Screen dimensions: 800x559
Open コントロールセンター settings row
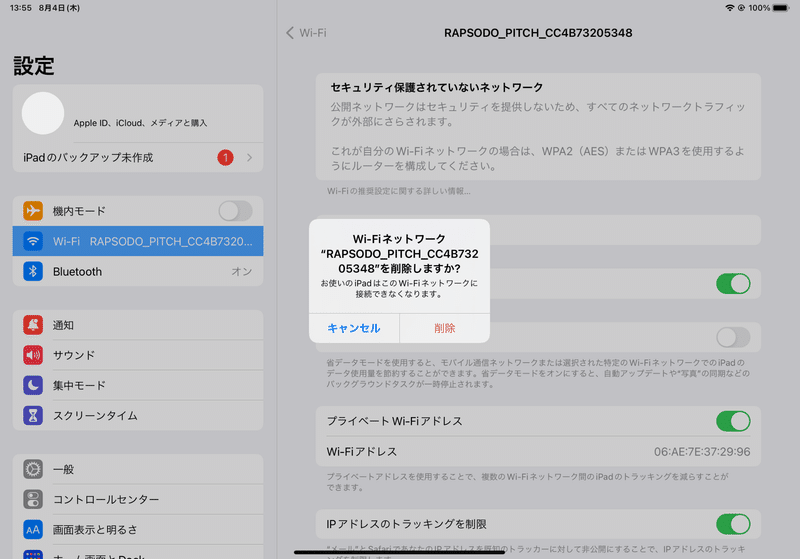point(138,499)
